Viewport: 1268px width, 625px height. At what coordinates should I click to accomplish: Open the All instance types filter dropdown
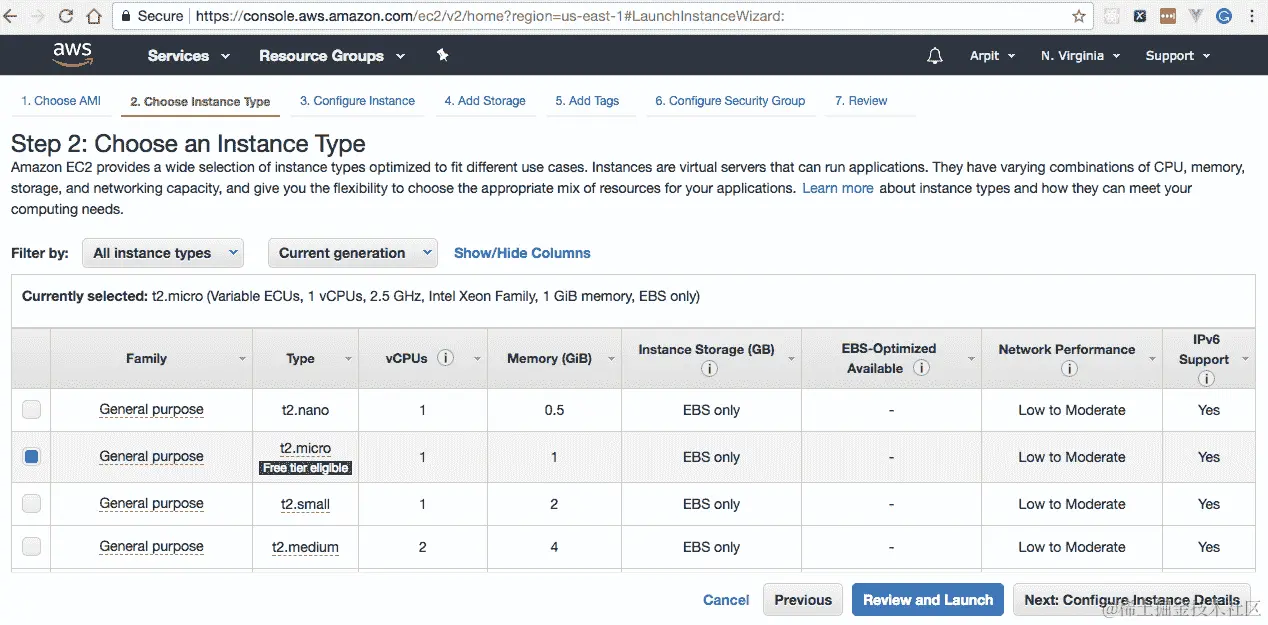163,253
